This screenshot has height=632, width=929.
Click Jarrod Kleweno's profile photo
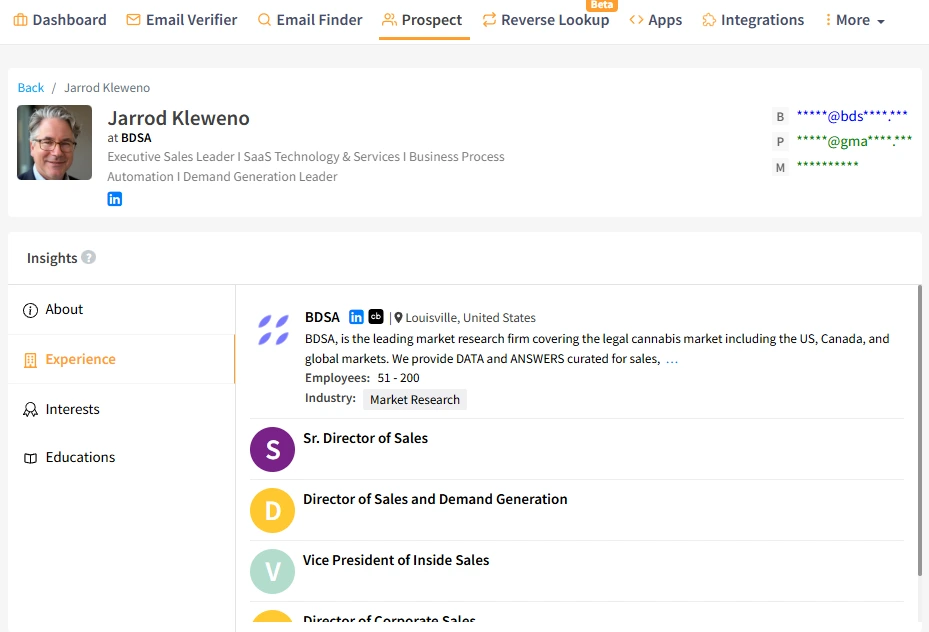(x=55, y=142)
